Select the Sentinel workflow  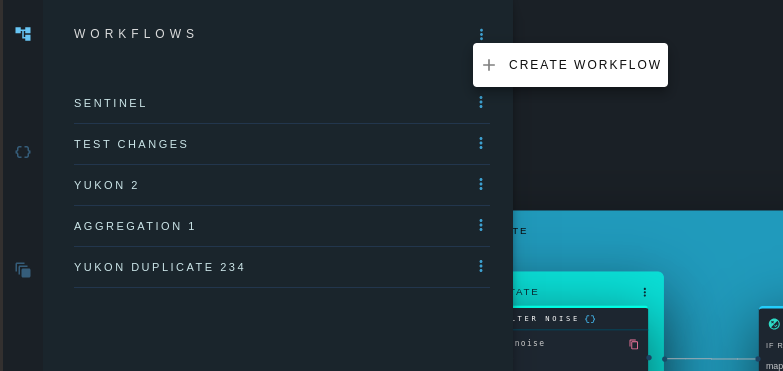(282, 103)
